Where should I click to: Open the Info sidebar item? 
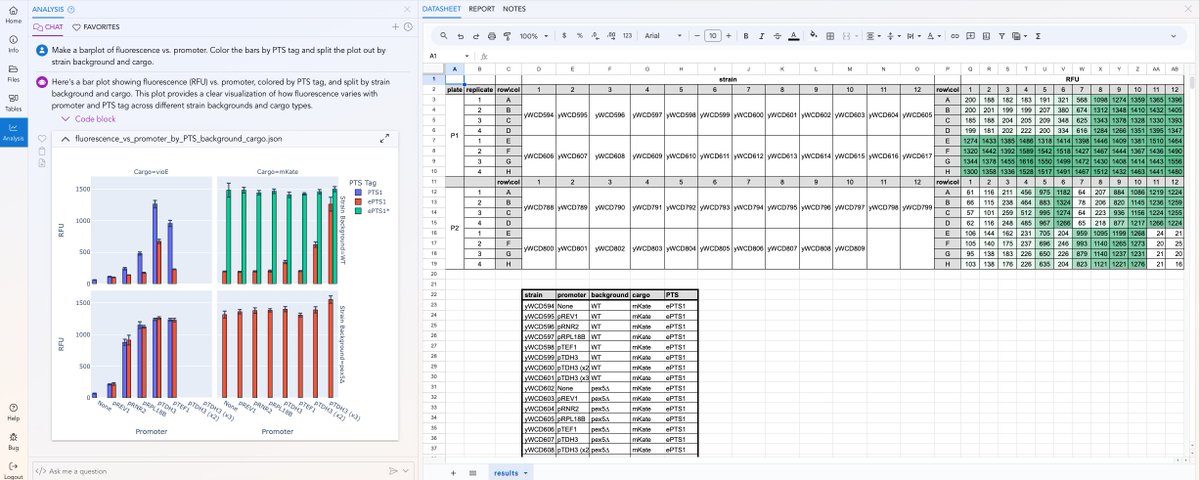(13, 43)
